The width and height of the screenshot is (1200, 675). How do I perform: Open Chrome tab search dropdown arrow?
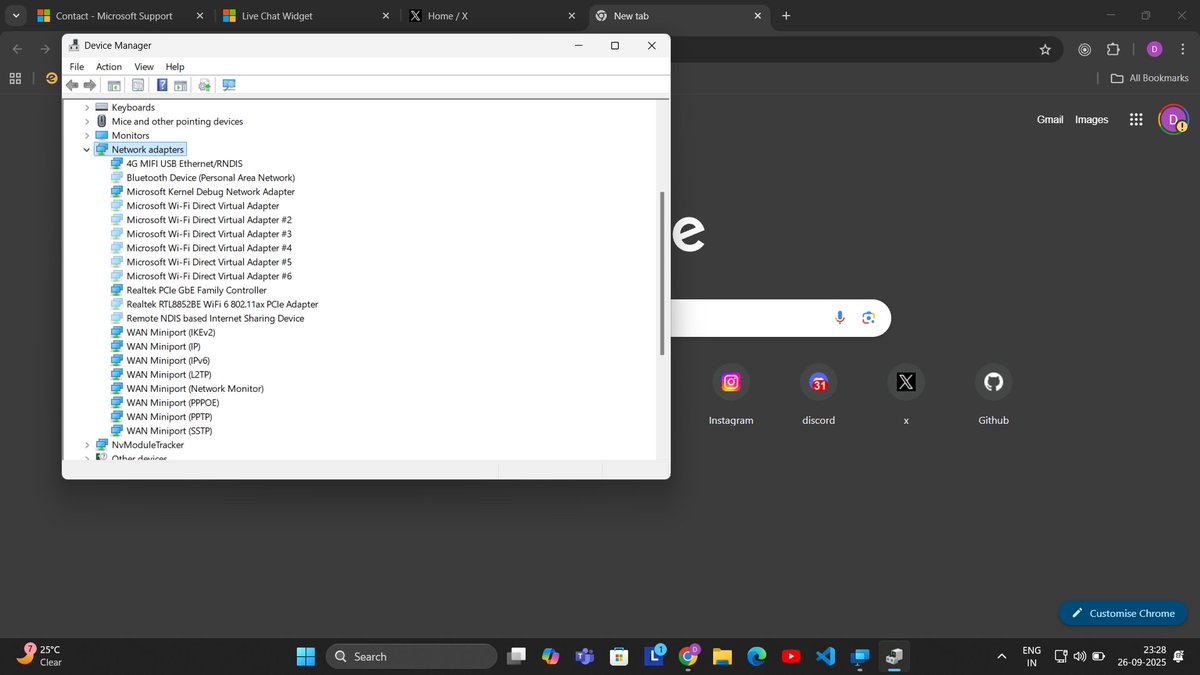click(x=15, y=15)
